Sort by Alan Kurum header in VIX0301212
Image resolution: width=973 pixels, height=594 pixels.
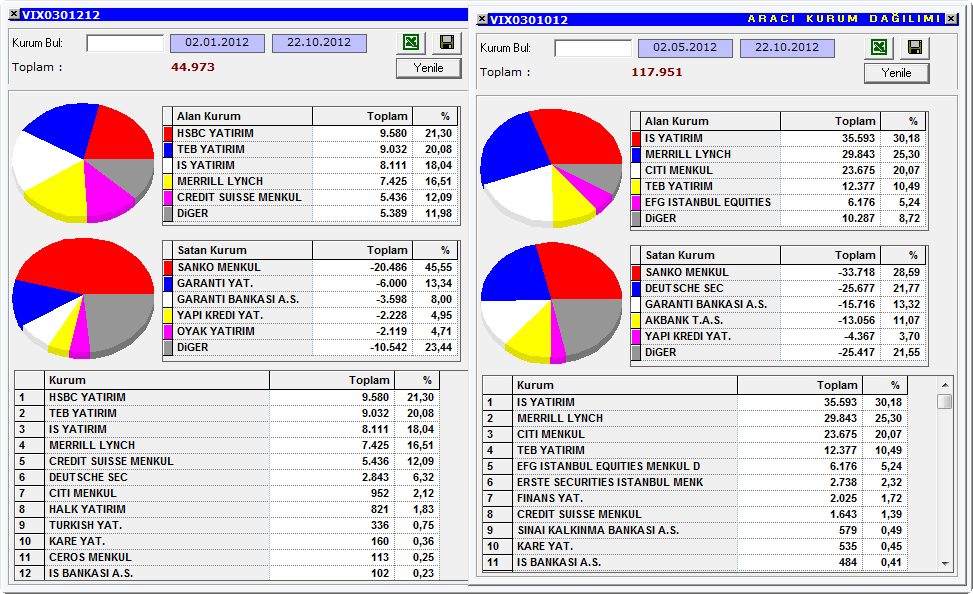click(242, 116)
